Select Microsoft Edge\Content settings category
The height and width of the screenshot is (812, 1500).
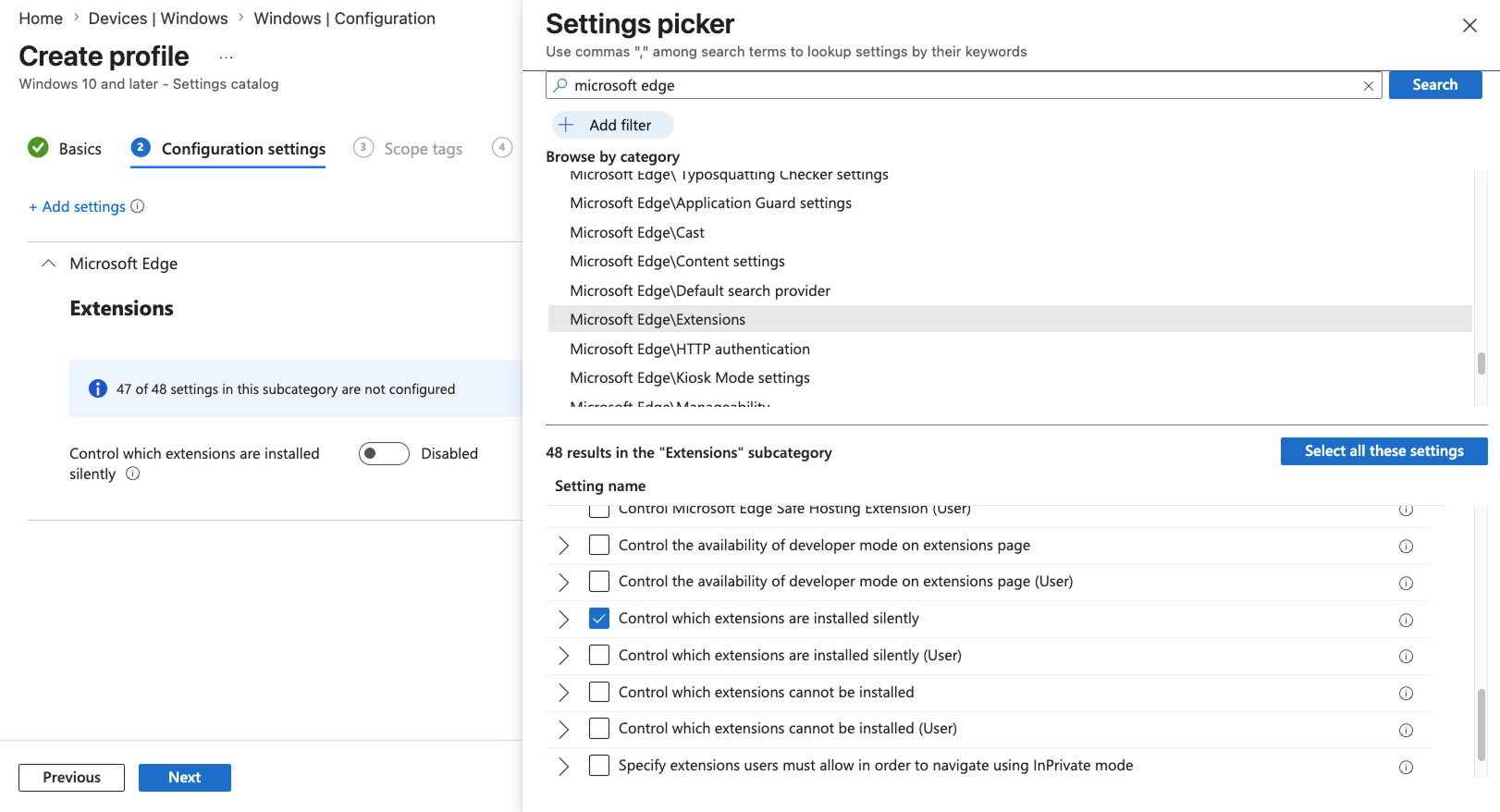pos(1010,262)
